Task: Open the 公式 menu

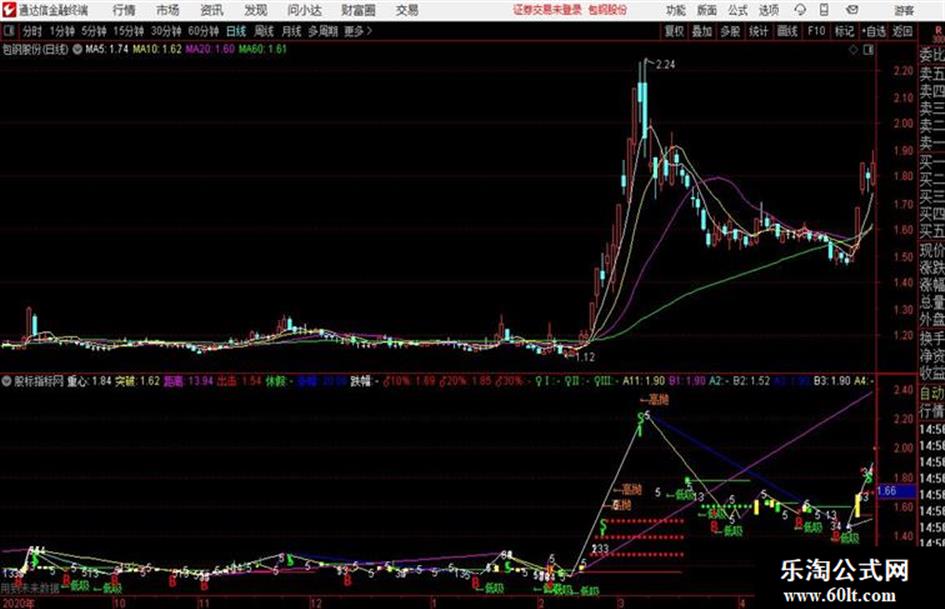Action: (x=738, y=10)
